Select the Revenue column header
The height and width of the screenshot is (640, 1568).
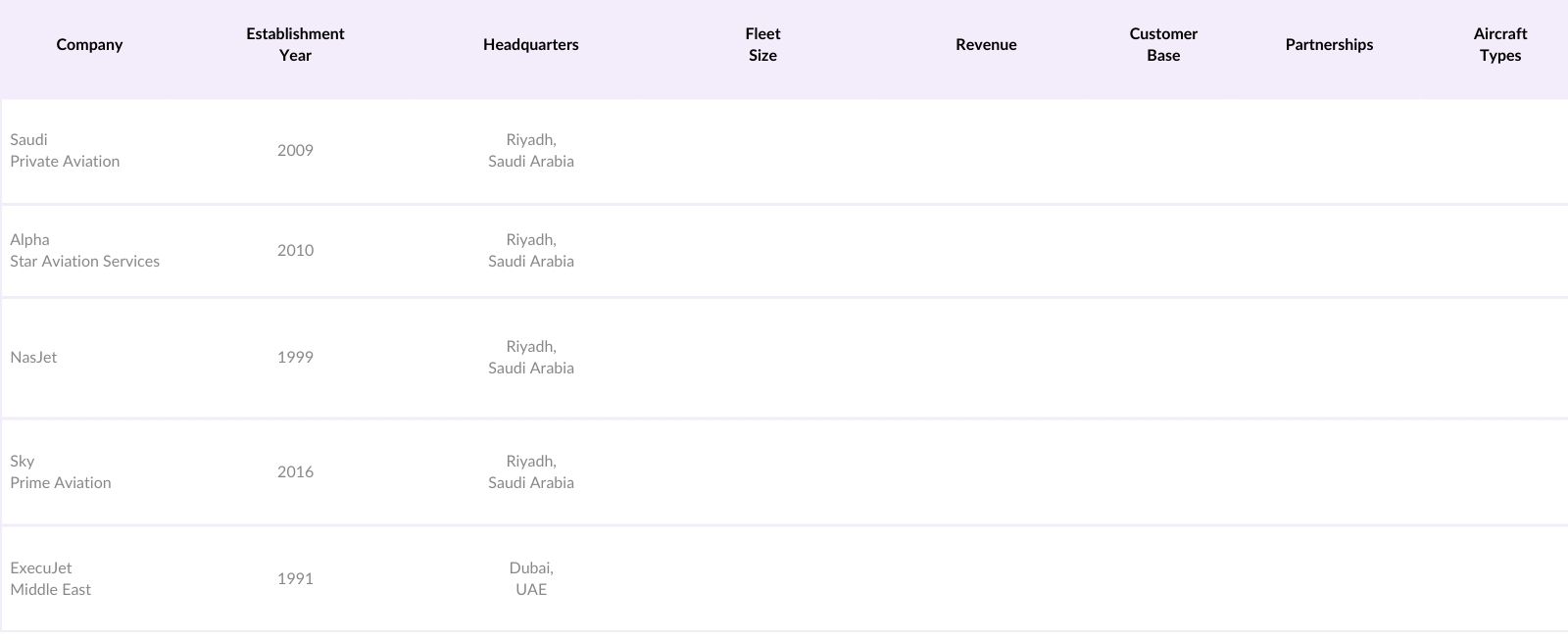coord(986,44)
